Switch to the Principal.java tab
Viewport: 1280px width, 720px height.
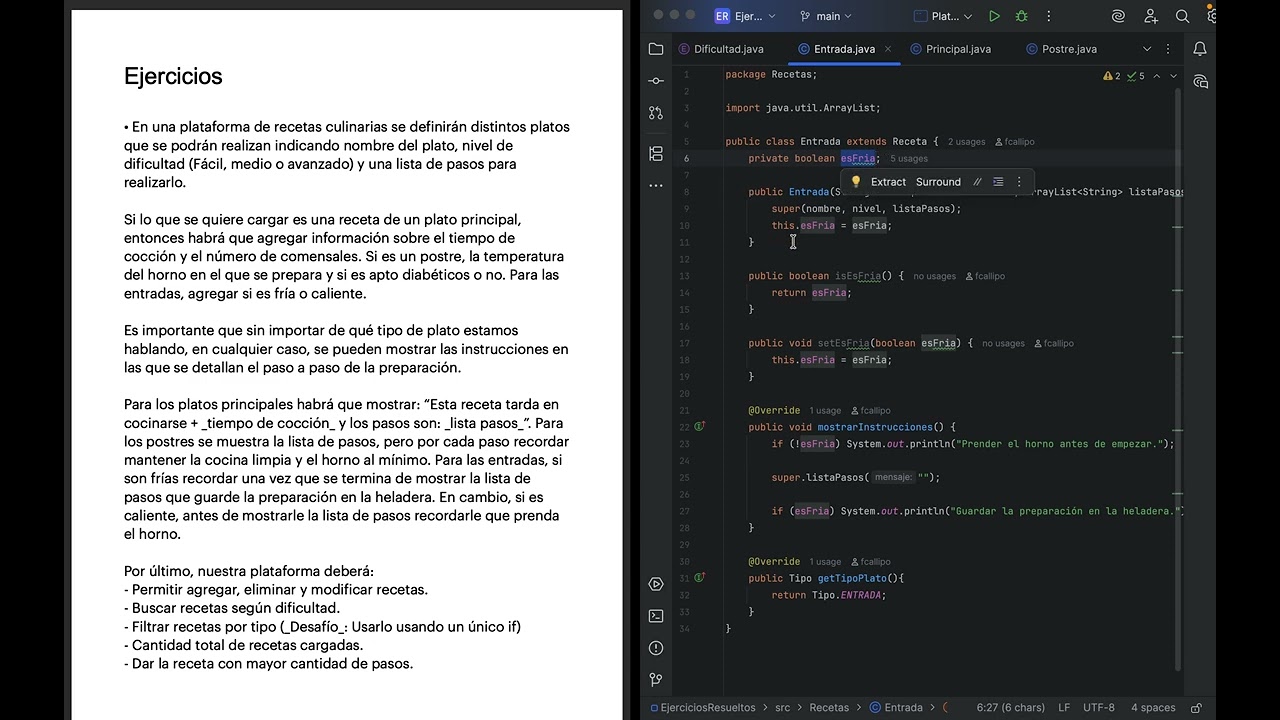[x=950, y=49]
